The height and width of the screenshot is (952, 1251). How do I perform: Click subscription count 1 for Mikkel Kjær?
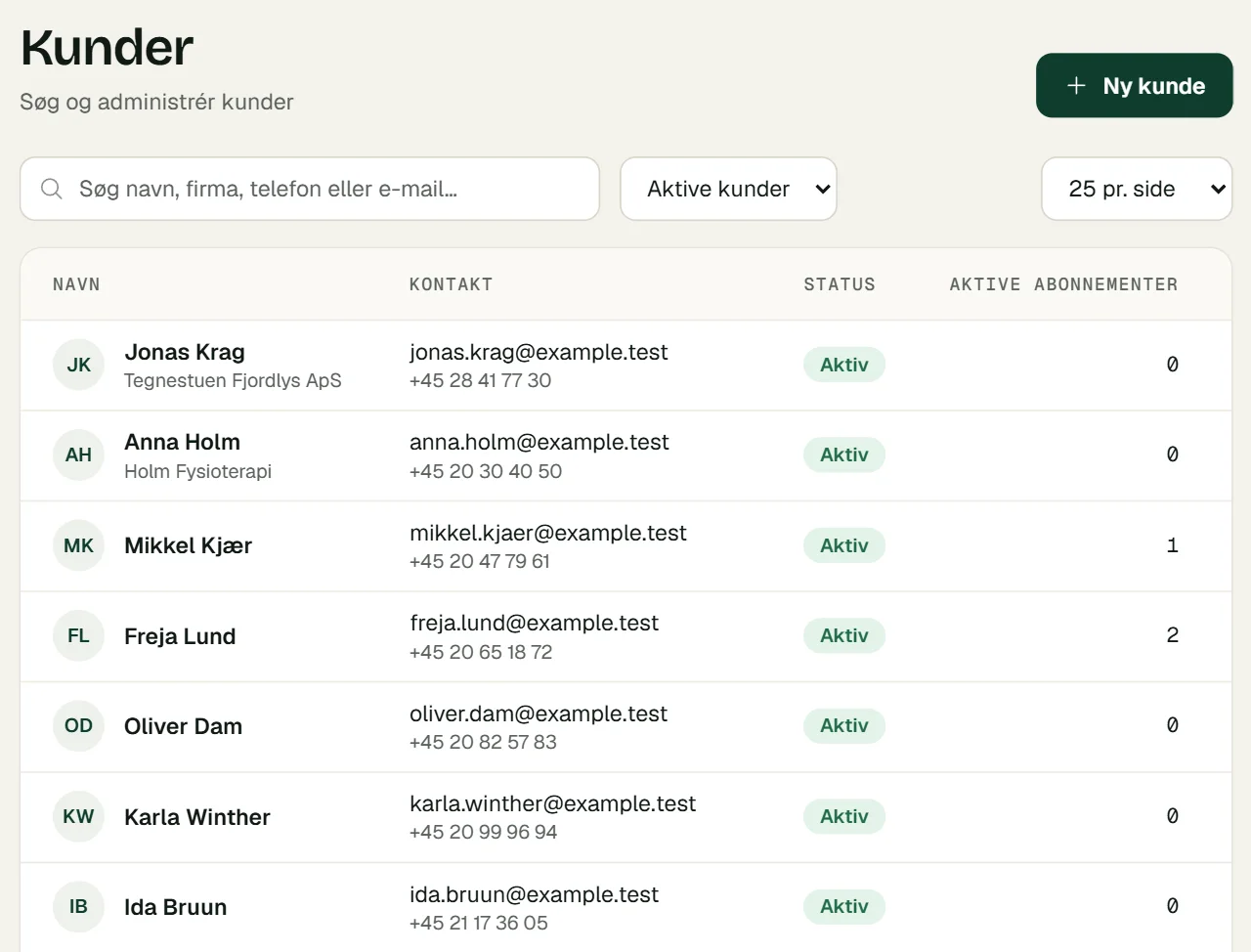click(1172, 545)
